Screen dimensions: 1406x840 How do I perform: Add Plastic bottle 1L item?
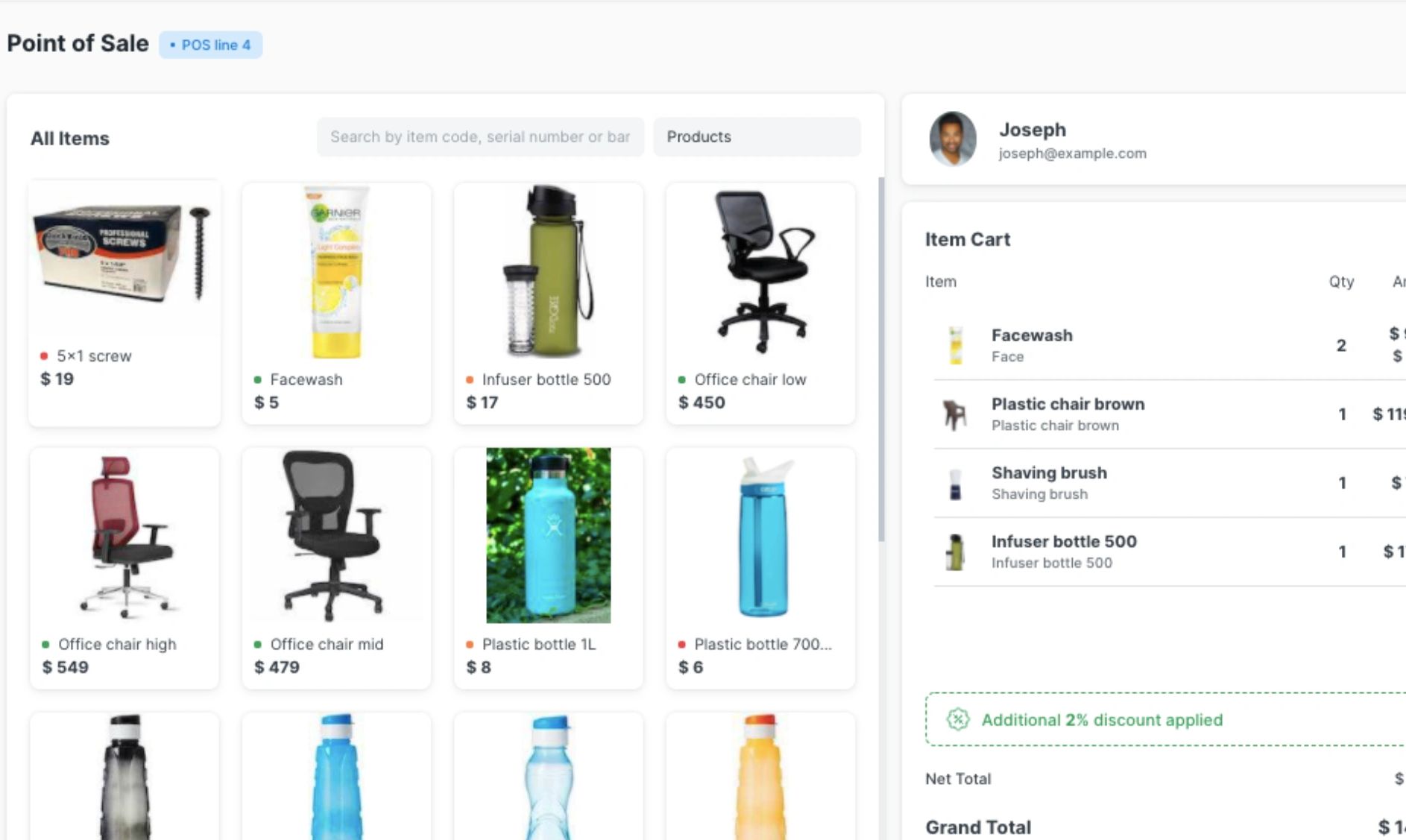point(548,568)
